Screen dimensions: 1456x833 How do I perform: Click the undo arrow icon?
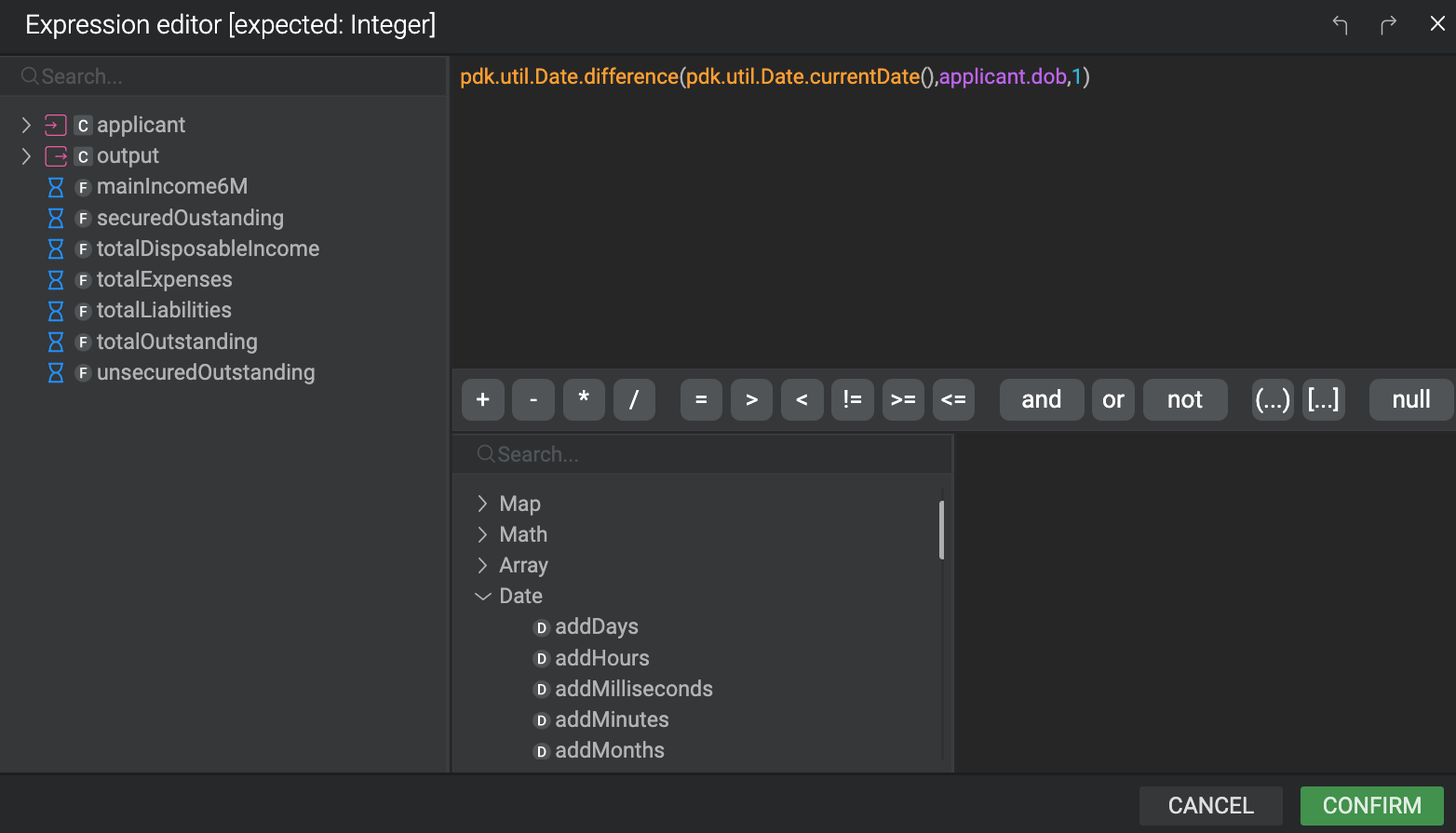point(1340,25)
